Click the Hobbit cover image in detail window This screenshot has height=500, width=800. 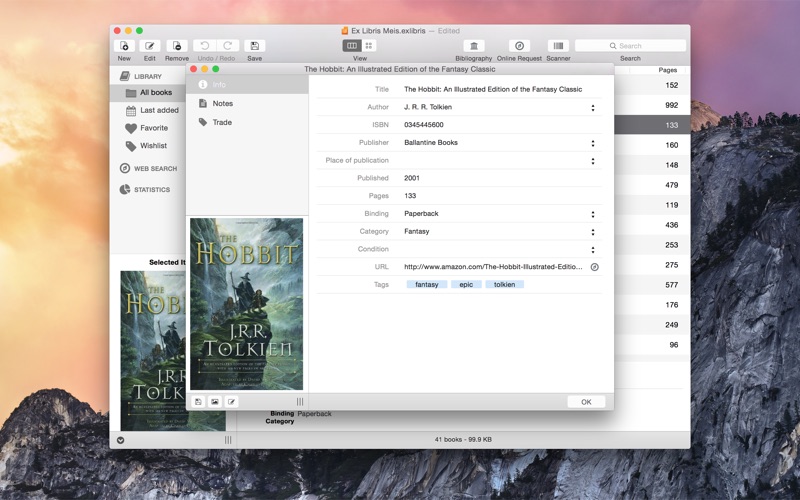coord(246,304)
